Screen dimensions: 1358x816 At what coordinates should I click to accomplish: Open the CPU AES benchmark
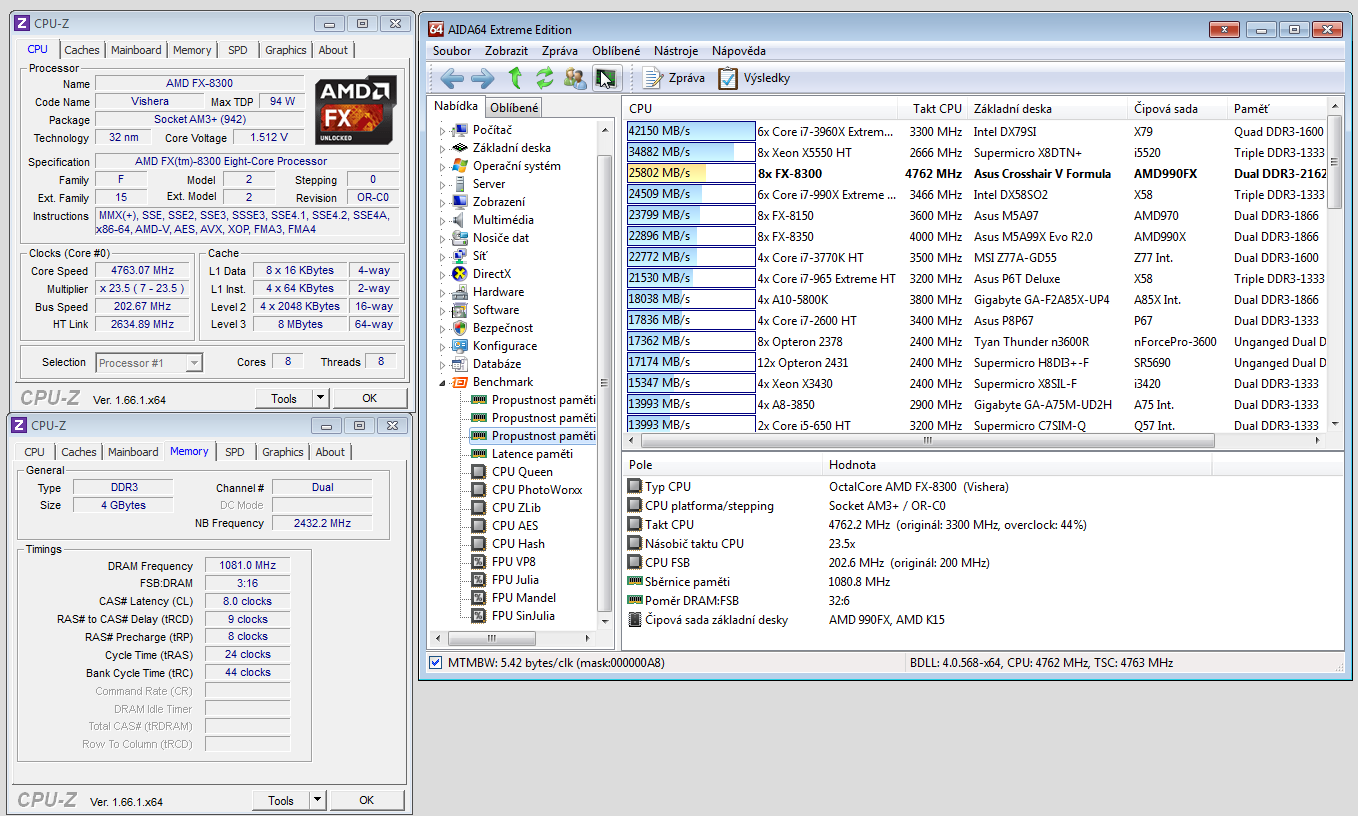pyautogui.click(x=515, y=526)
